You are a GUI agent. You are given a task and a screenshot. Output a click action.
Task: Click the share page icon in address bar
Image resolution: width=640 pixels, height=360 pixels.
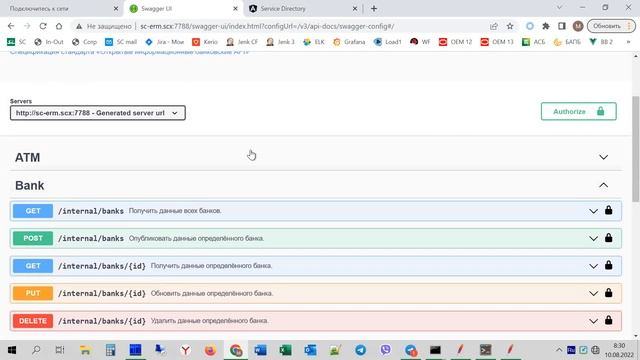pos(494,26)
